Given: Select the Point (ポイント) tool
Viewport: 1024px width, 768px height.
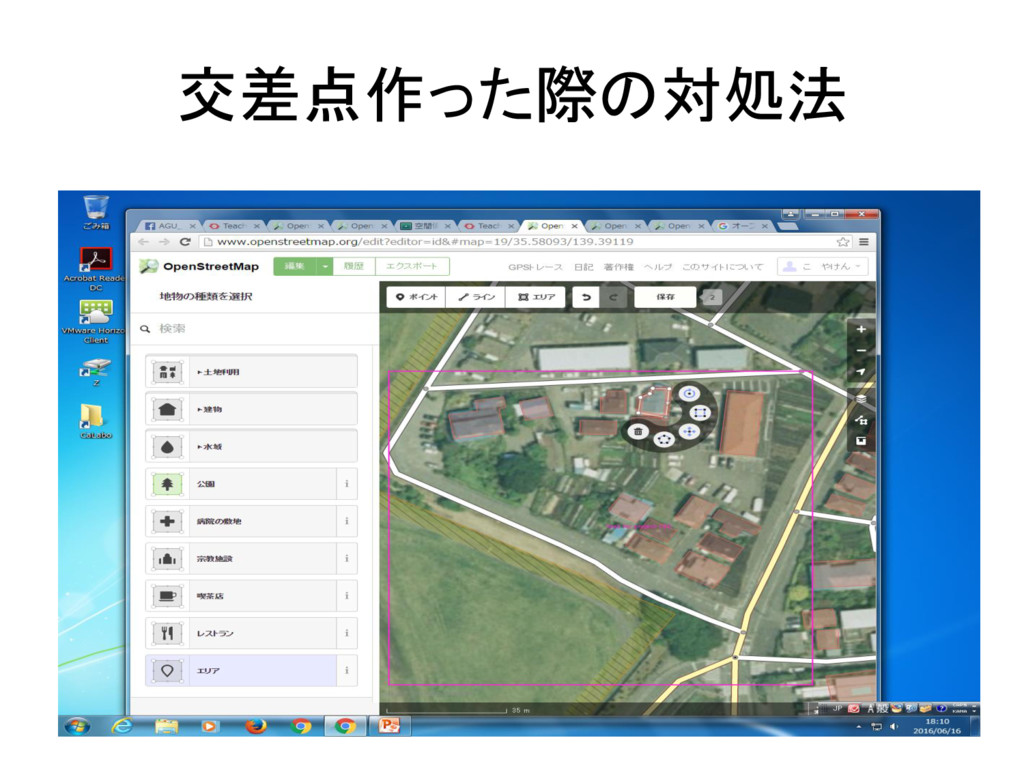Looking at the screenshot, I should coord(417,296).
